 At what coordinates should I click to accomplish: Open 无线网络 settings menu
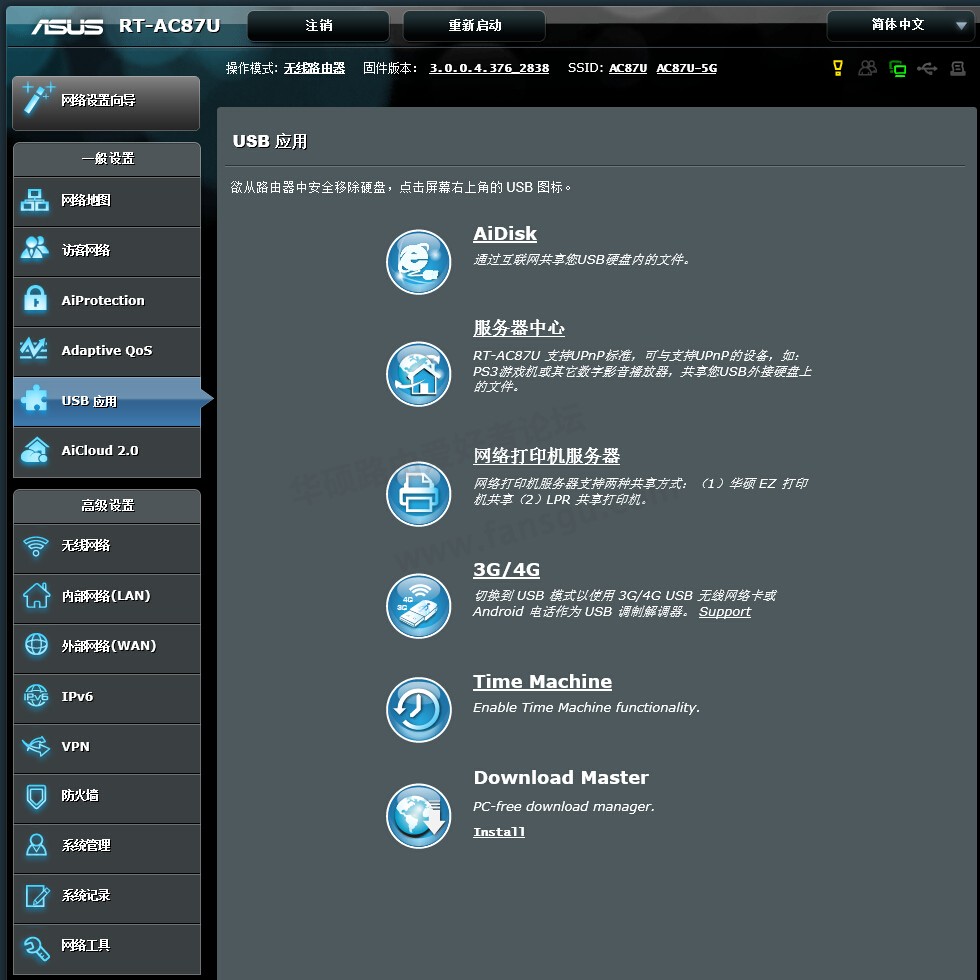click(107, 548)
